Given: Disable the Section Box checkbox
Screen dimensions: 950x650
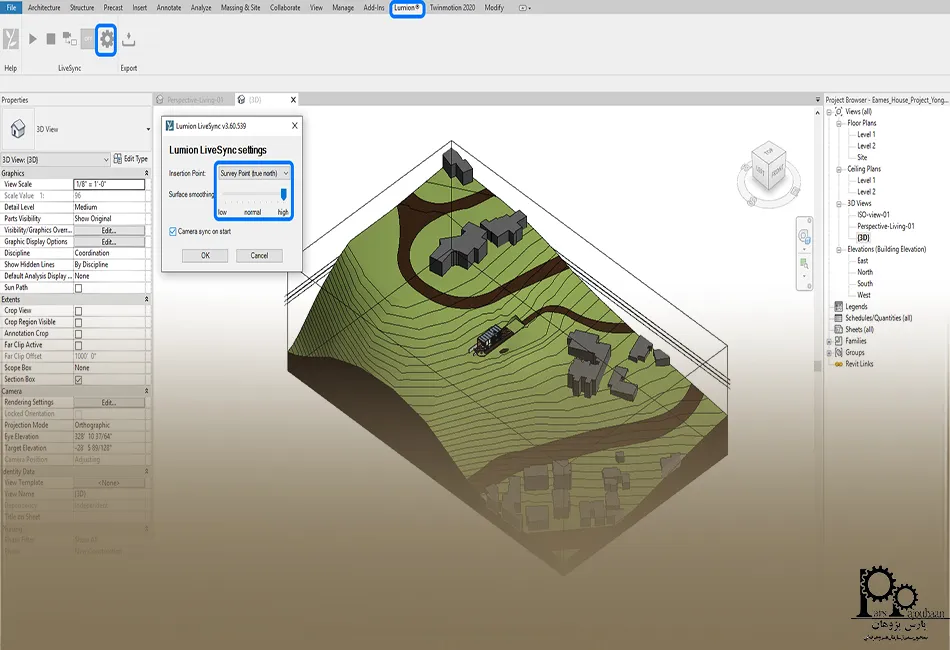Looking at the screenshot, I should [79, 380].
